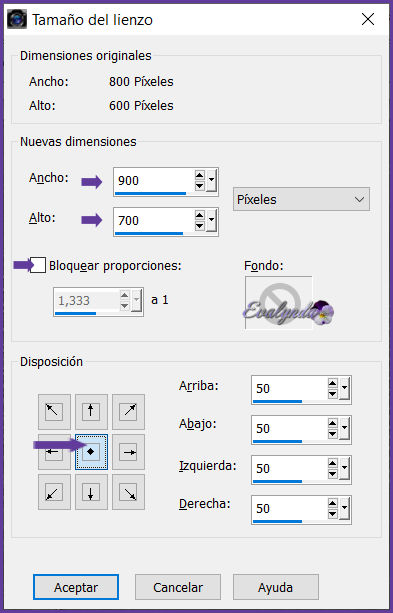Select top-left anchor placement arrow

coord(54,412)
